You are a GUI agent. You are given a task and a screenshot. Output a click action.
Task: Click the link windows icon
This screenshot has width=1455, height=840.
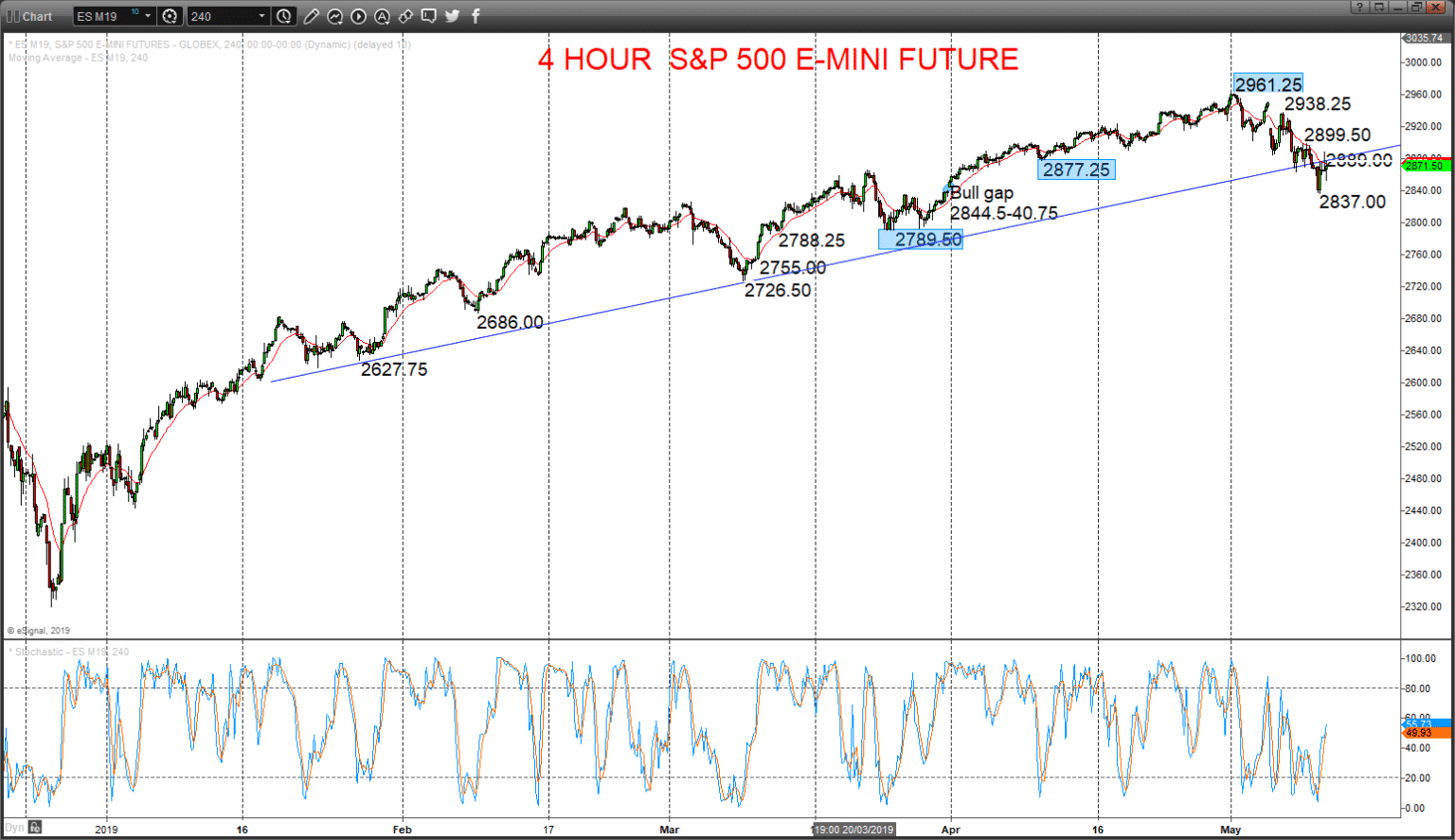click(x=405, y=16)
